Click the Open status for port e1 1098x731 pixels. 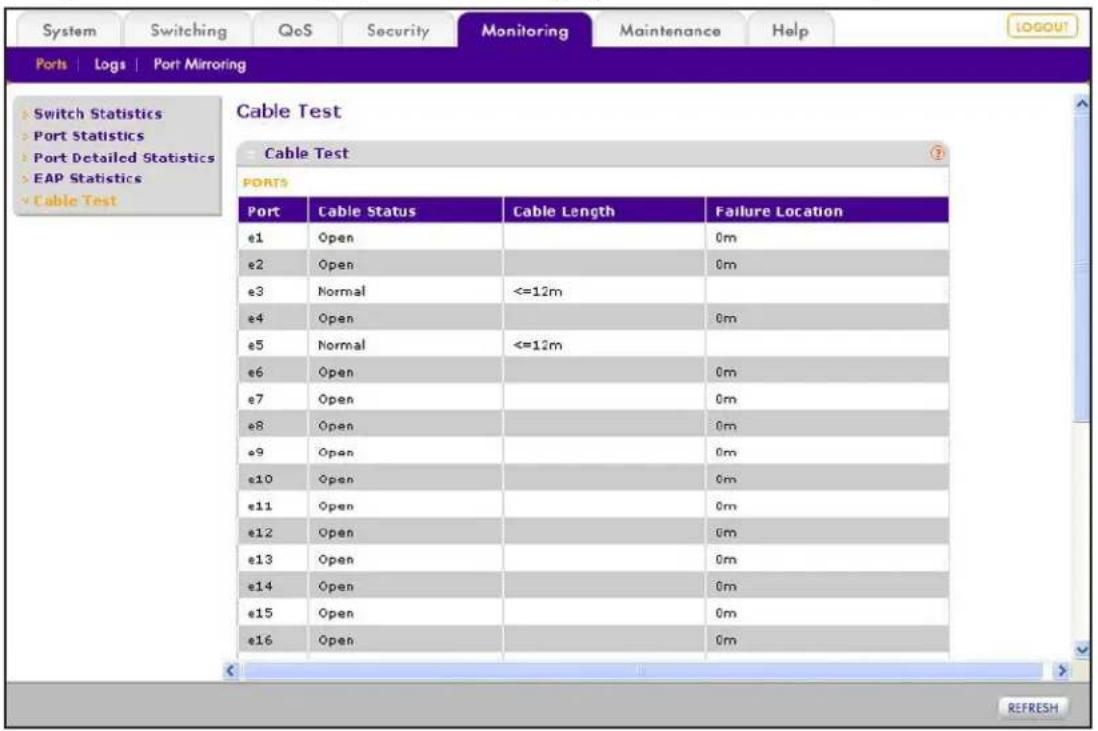point(336,237)
